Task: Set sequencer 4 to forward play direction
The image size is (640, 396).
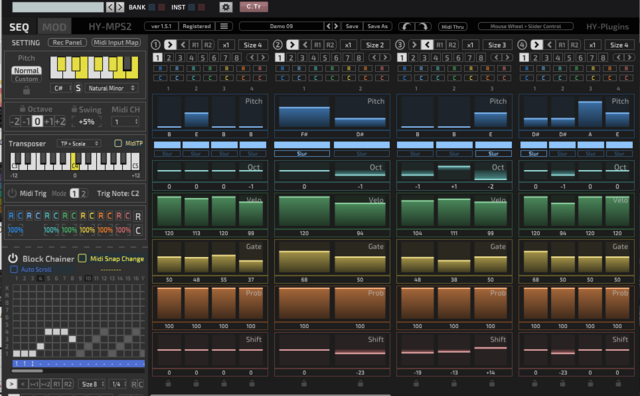Action: [x=537, y=45]
